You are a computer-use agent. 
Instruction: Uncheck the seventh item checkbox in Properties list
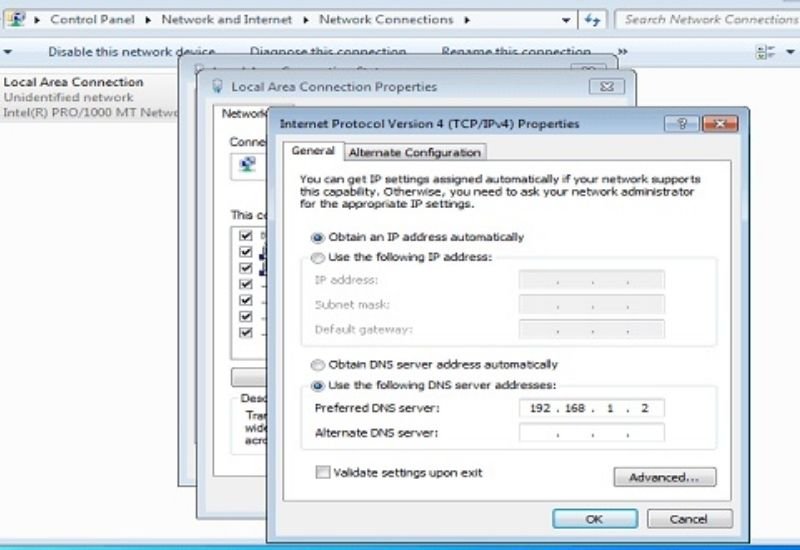point(245,333)
